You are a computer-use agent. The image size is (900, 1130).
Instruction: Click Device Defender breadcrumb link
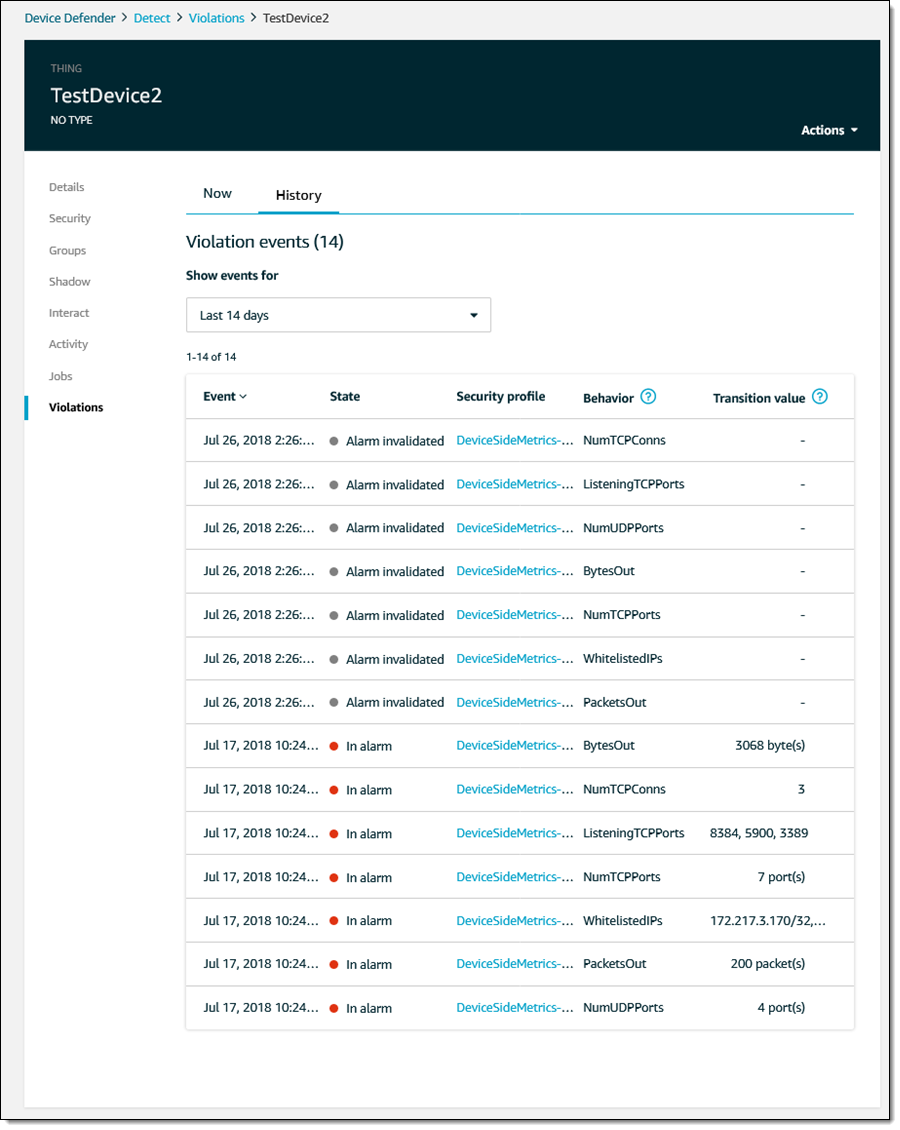pyautogui.click(x=70, y=18)
